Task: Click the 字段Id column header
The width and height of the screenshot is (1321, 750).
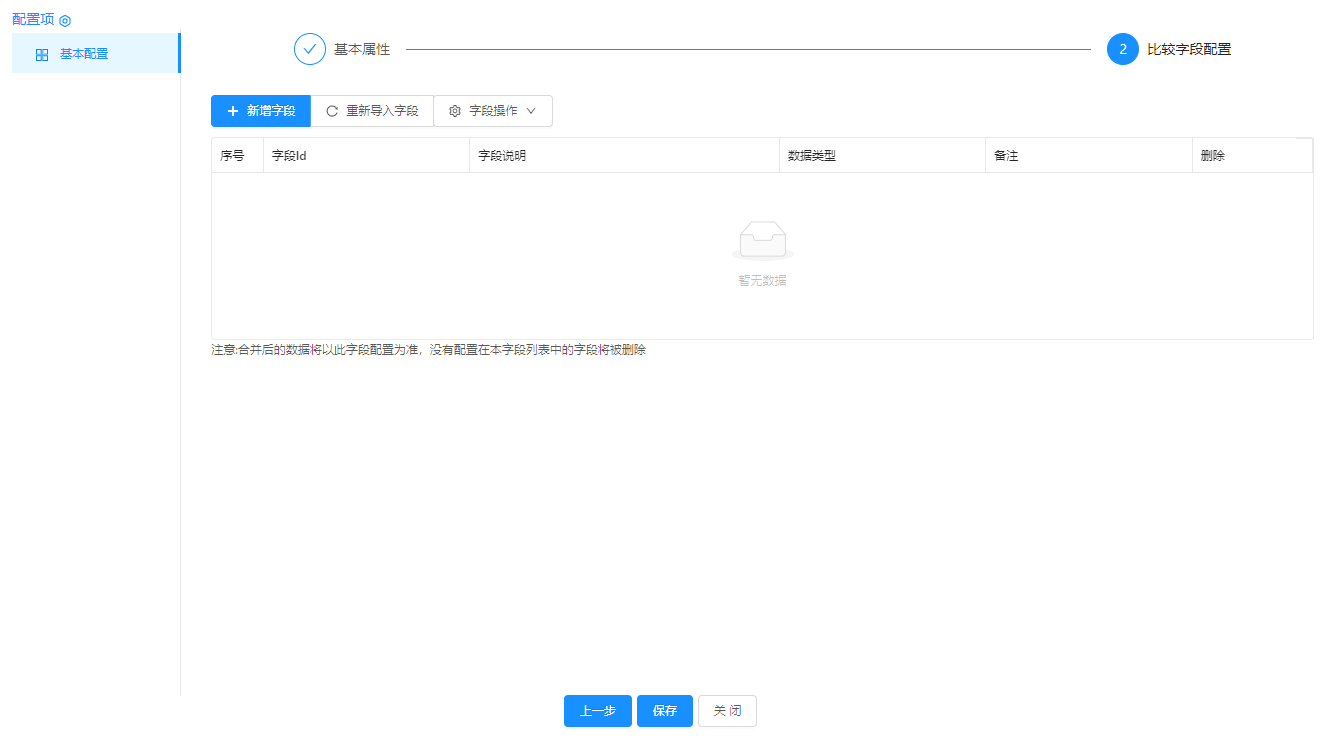Action: [x=289, y=156]
